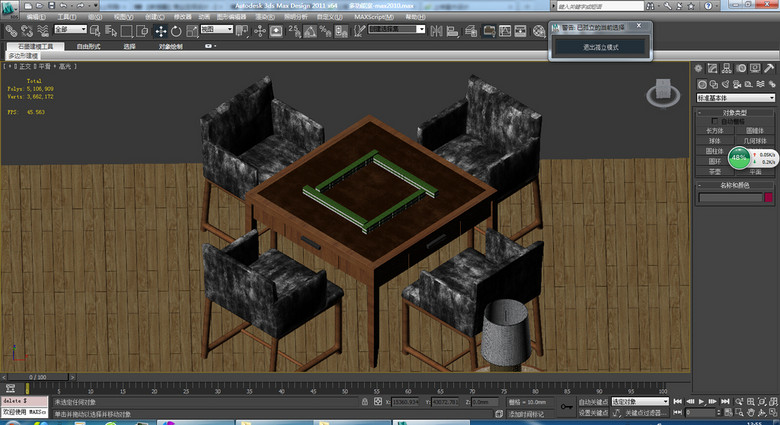Viewport: 780px width, 425px height.
Task: Open the MAXScript menu
Action: click(374, 17)
